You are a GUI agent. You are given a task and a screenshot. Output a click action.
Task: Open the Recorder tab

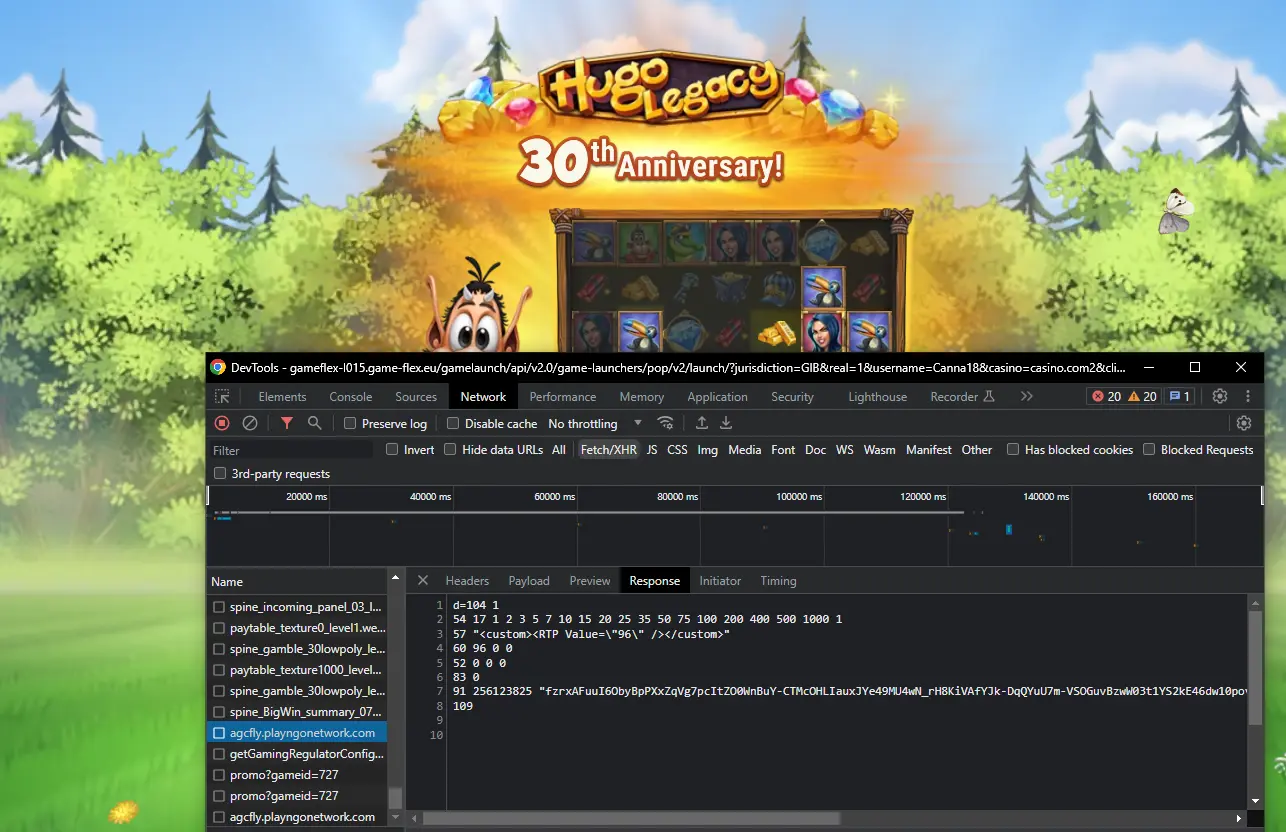click(963, 397)
